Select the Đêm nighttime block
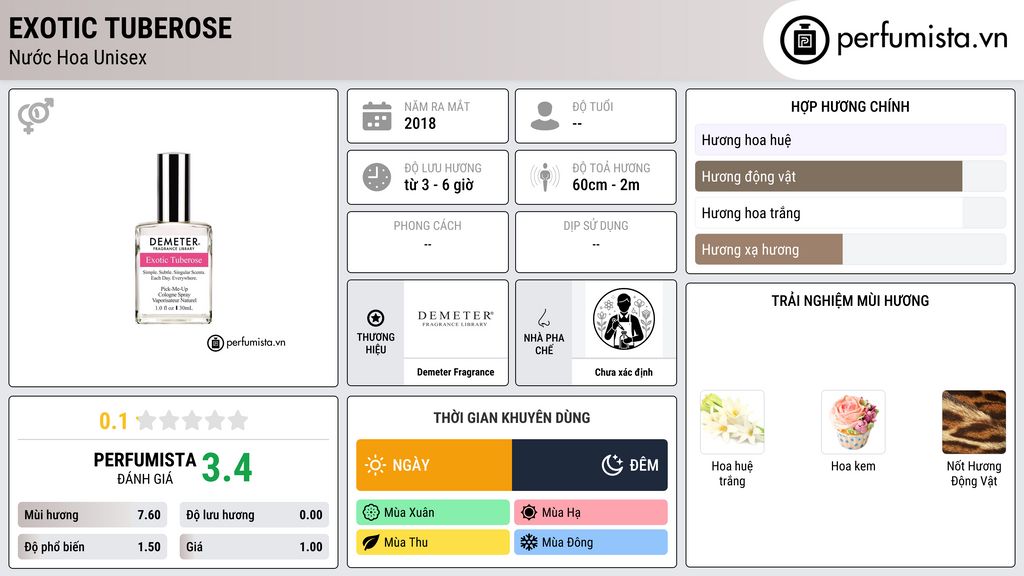The width and height of the screenshot is (1024, 576). [590, 465]
